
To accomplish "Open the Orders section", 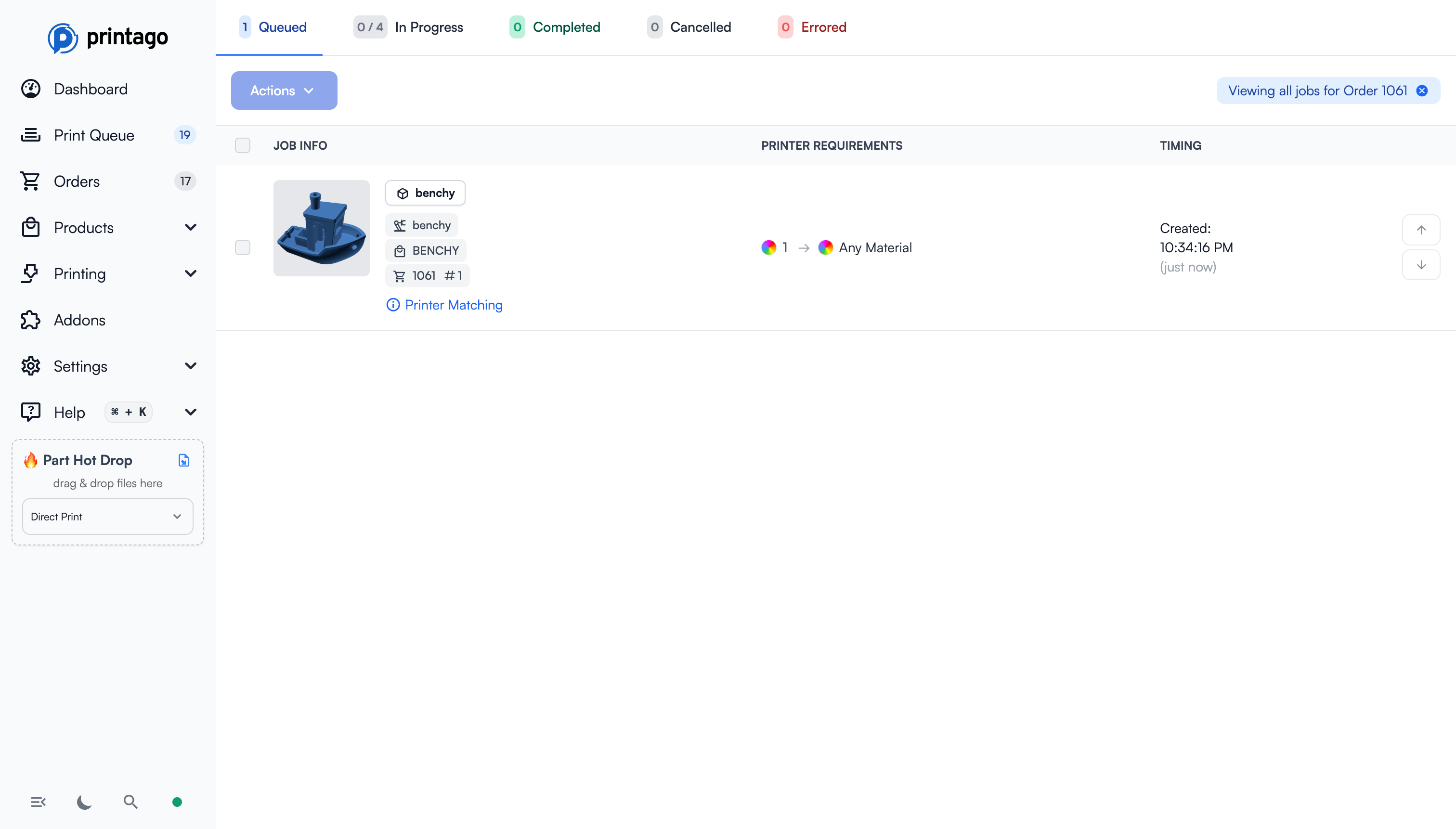I will tap(77, 181).
